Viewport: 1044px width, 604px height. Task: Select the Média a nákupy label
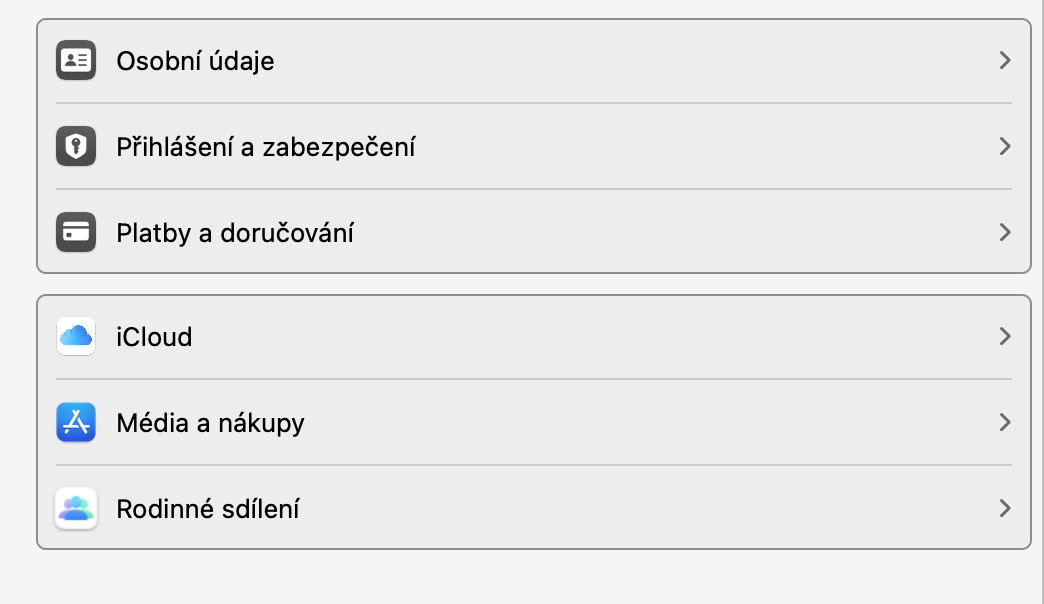click(210, 423)
